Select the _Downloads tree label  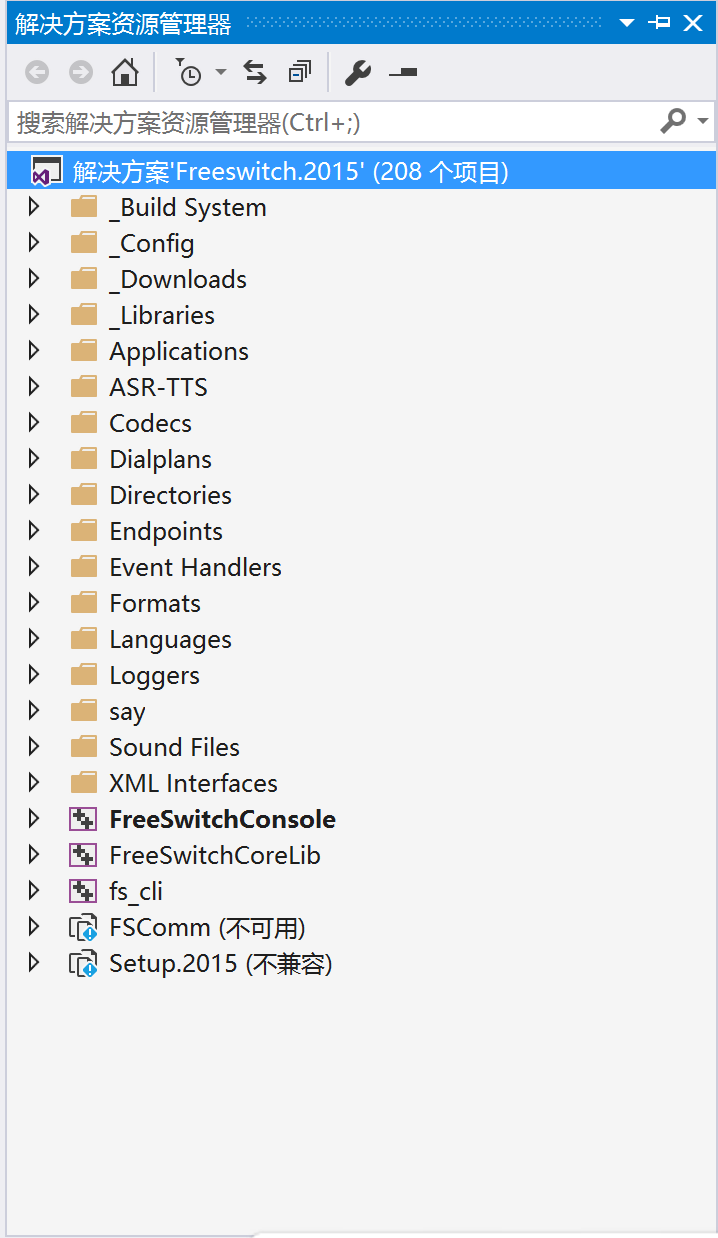point(178,279)
